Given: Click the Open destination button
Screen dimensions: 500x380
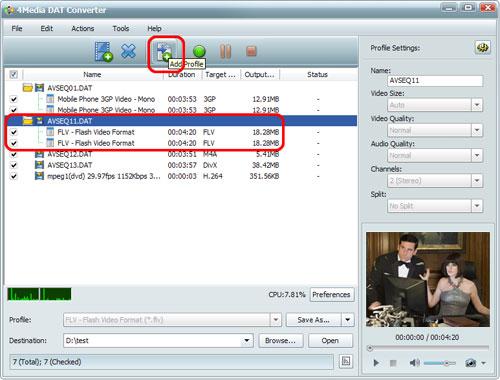Looking at the screenshot, I should coord(330,341).
